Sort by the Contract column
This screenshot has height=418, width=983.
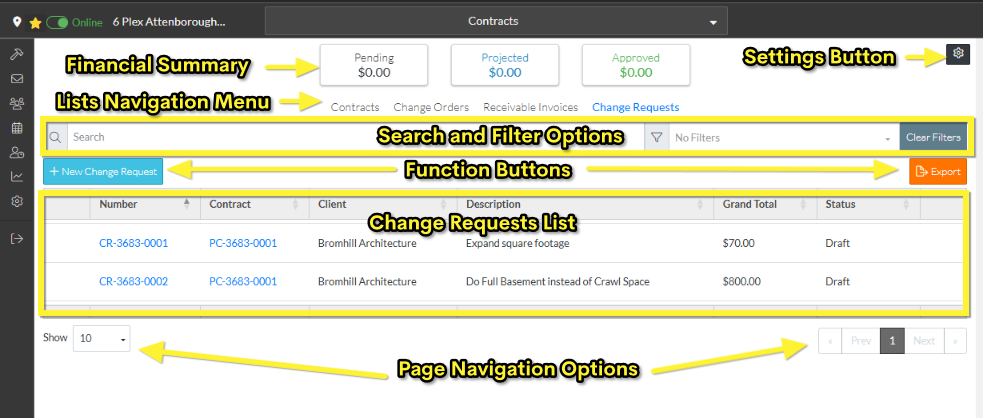click(255, 204)
